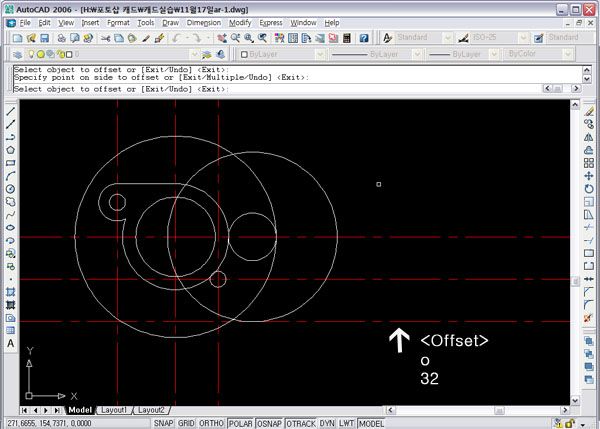Click the ByLayer color square swatch
This screenshot has width=600, height=429.
tap(244, 54)
